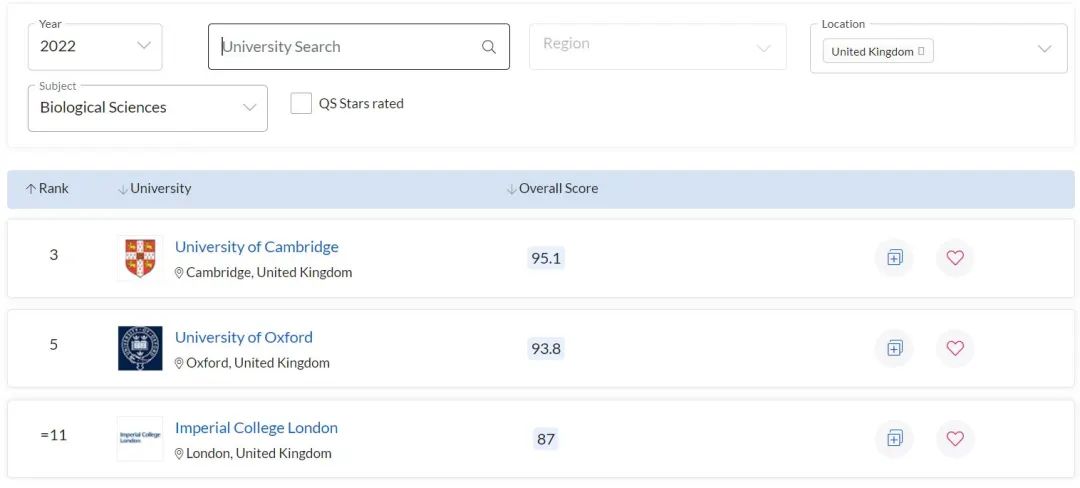Image resolution: width=1080 pixels, height=488 pixels.
Task: Add University of Oxford to compare
Action: 894,348
